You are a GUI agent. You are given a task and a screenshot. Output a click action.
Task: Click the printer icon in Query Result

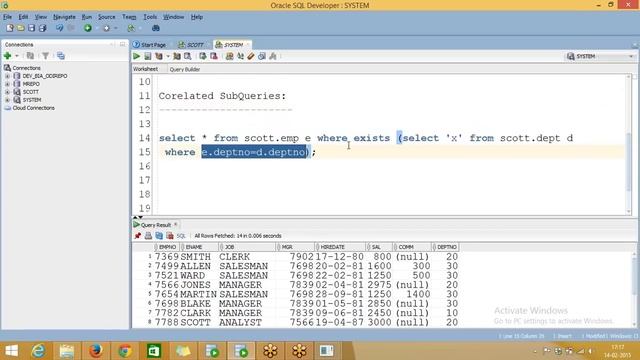(148, 236)
